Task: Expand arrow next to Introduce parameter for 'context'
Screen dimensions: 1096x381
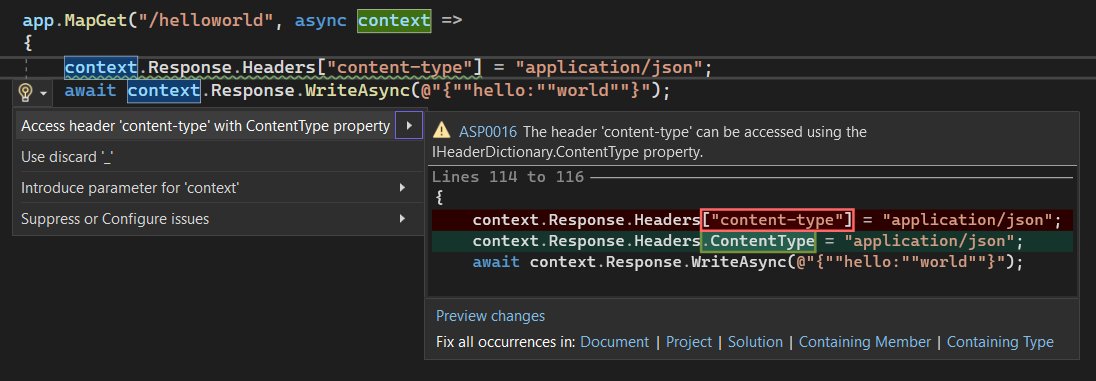Action: (402, 187)
